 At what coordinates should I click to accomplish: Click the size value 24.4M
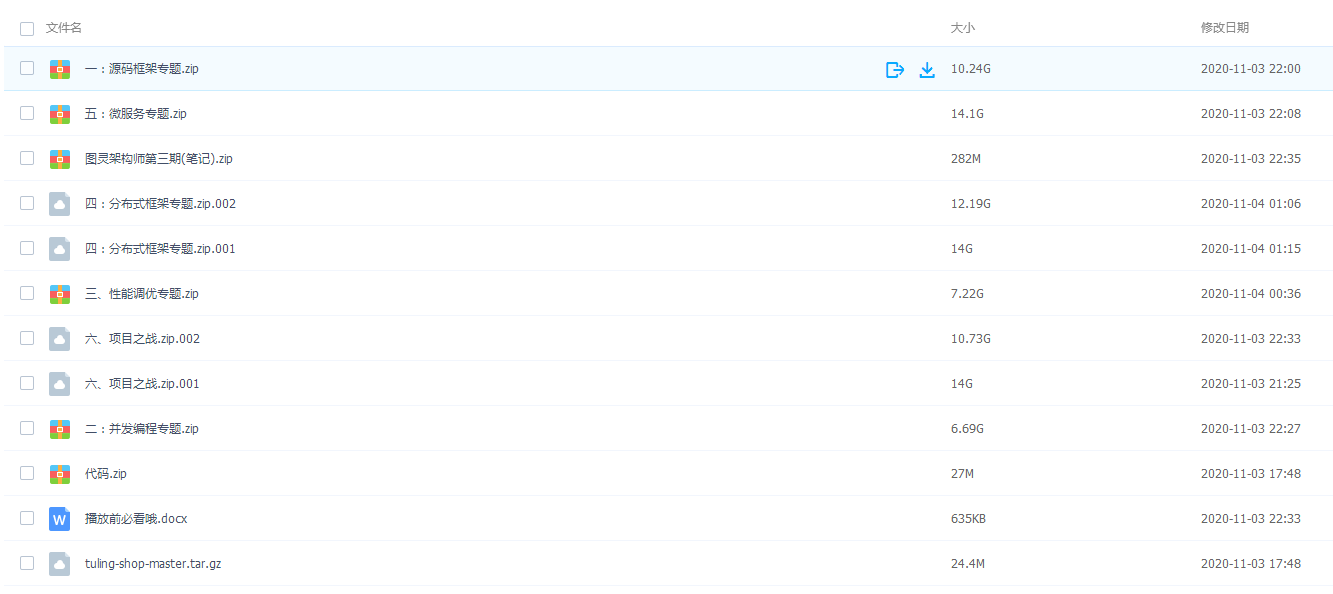[x=968, y=564]
